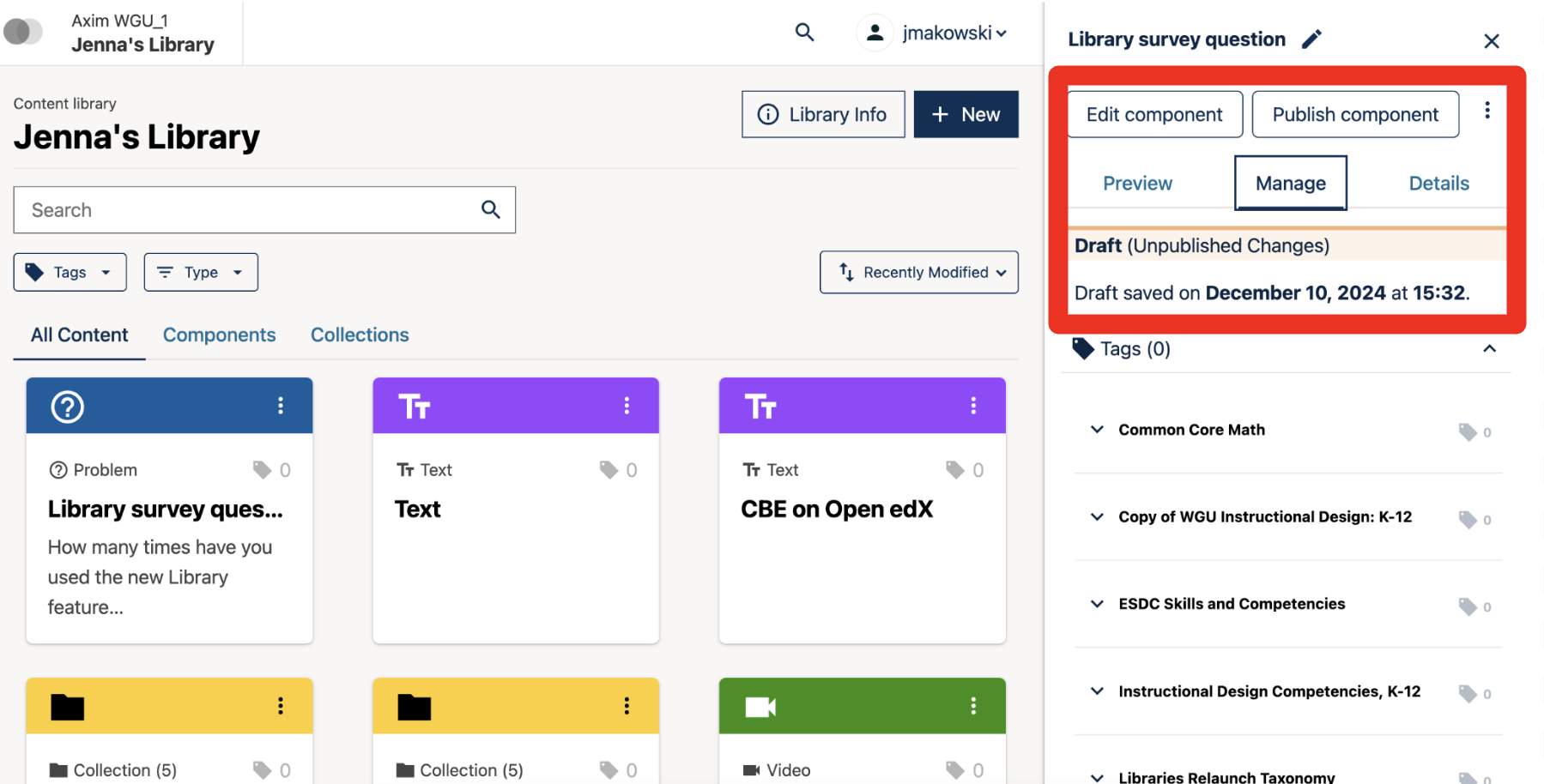Open the search magnifier in the top header
The image size is (1544, 784).
click(x=804, y=32)
